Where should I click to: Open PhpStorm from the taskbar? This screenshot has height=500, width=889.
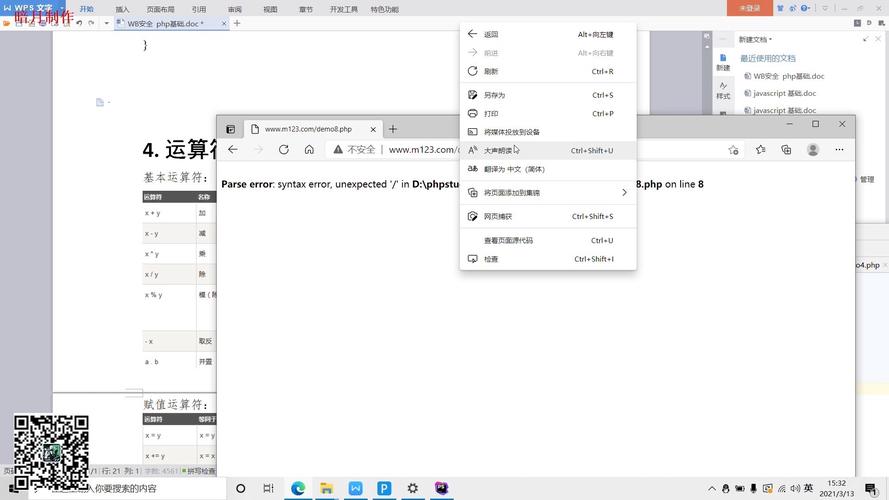point(442,488)
